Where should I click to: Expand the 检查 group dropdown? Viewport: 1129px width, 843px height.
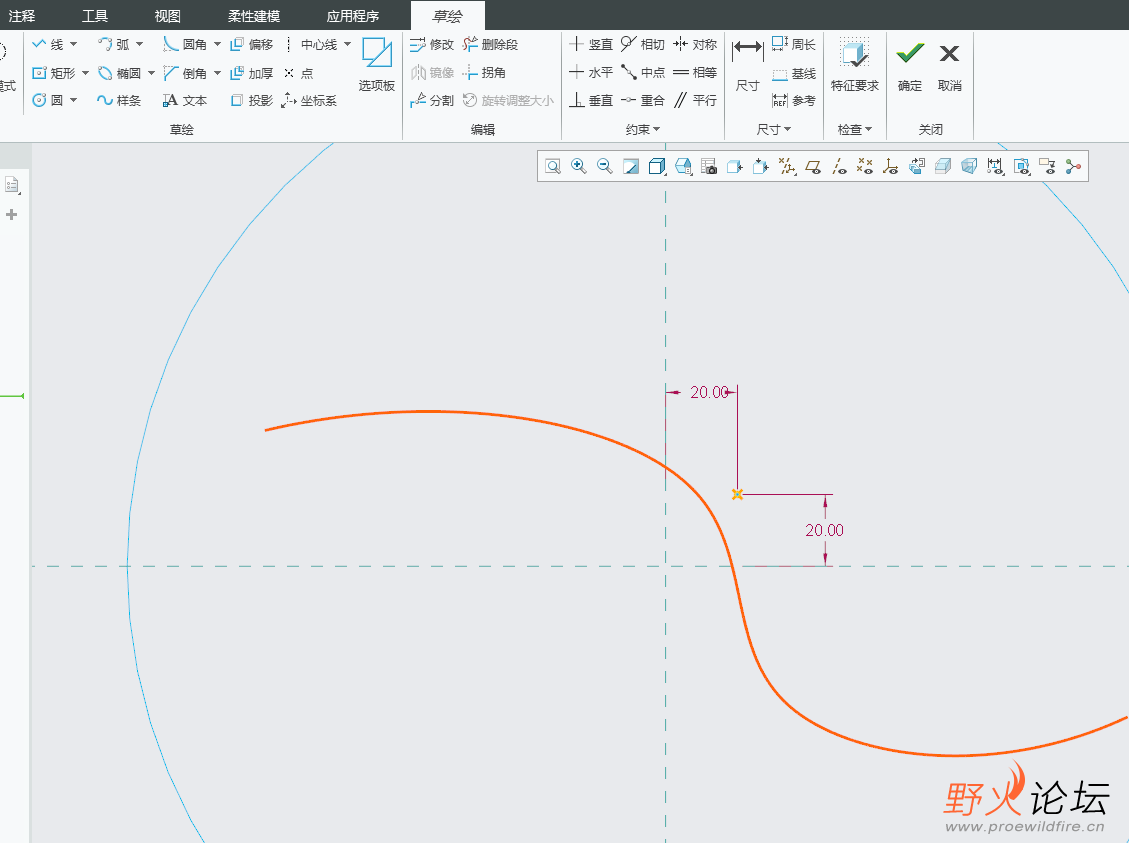tap(855, 130)
